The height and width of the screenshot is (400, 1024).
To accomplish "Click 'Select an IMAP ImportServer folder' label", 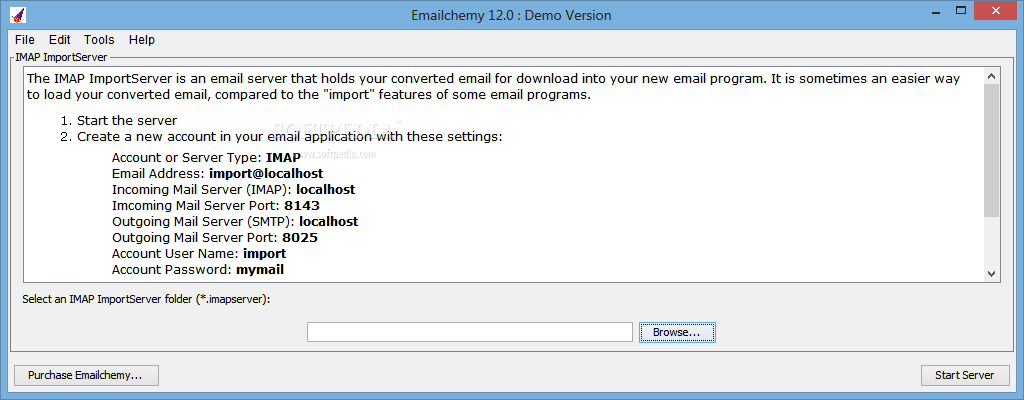I will pos(146,299).
